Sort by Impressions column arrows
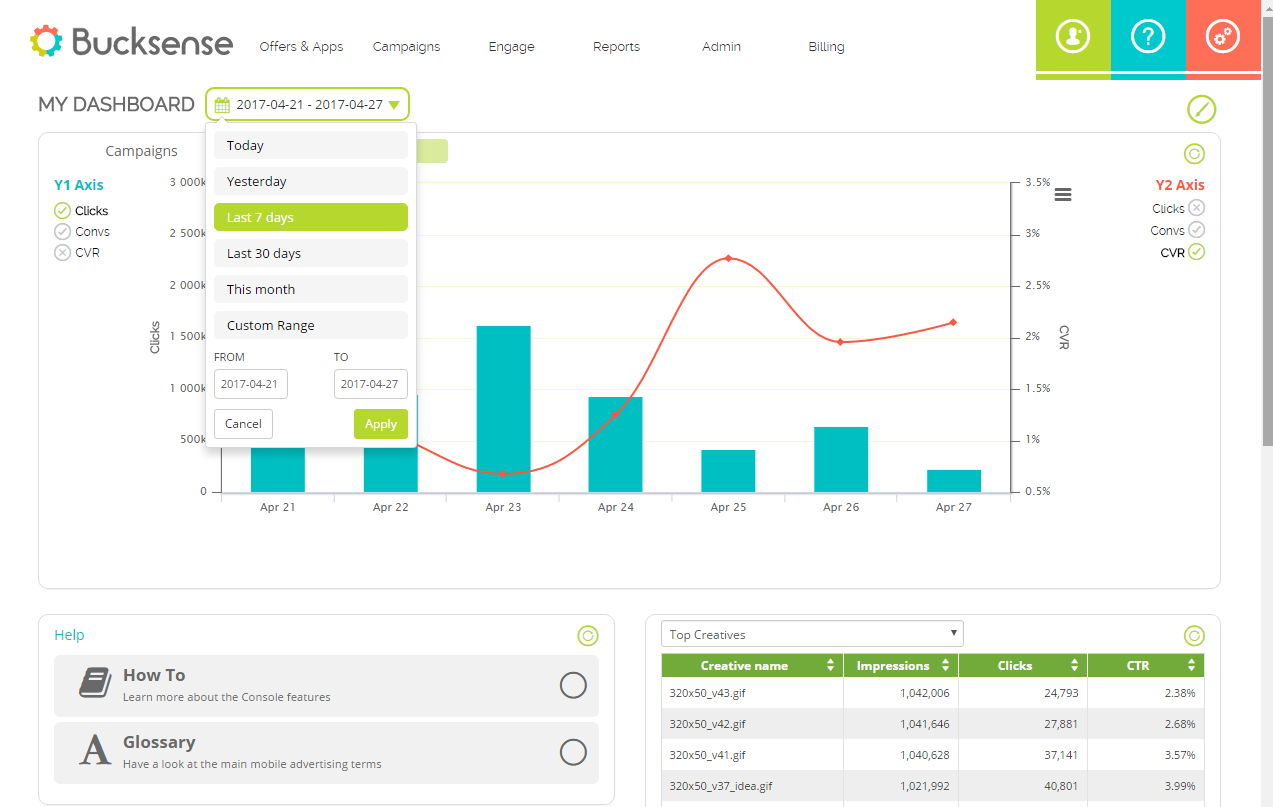 [945, 666]
